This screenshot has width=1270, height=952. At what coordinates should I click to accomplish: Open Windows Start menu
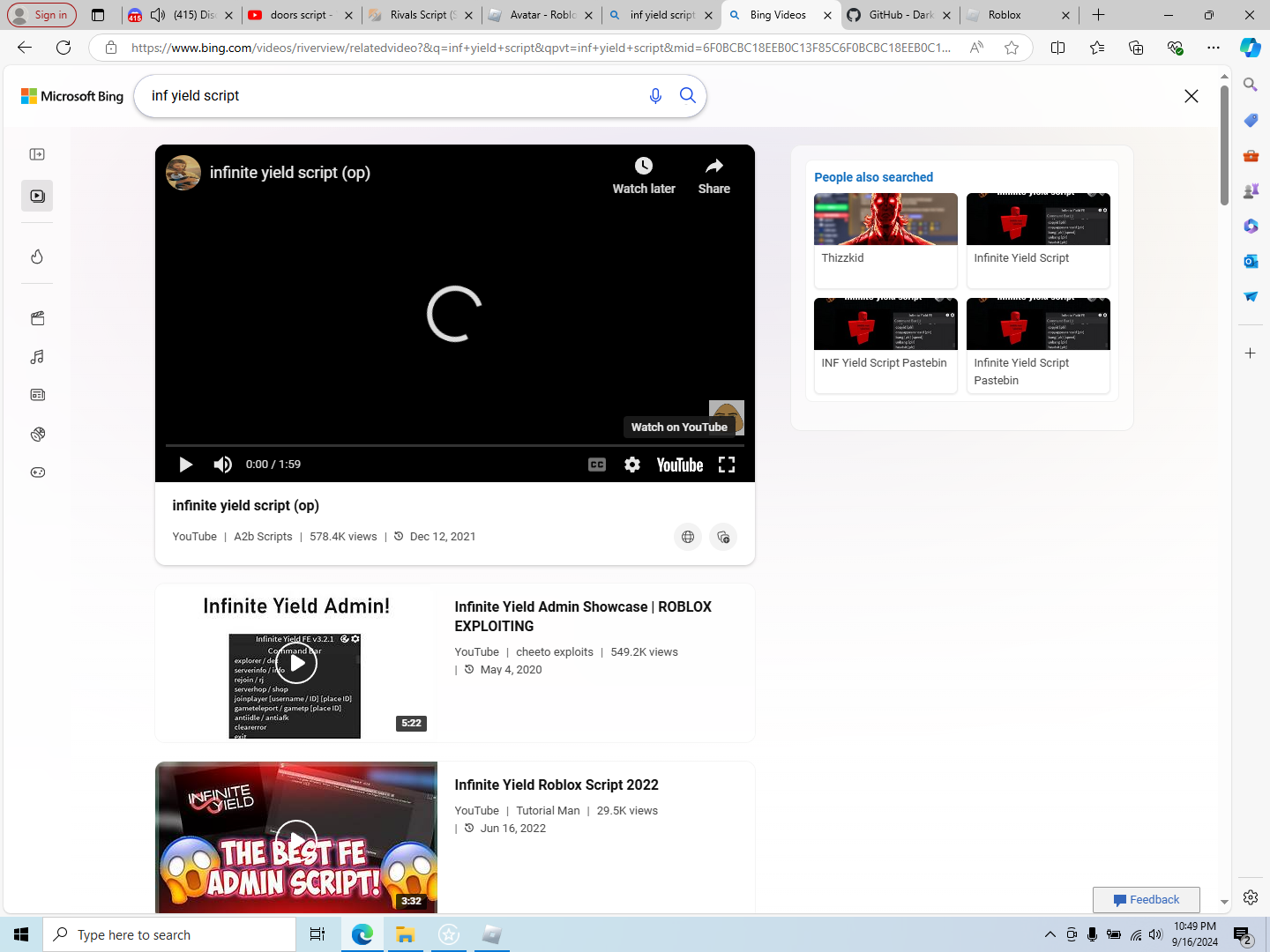[x=21, y=934]
